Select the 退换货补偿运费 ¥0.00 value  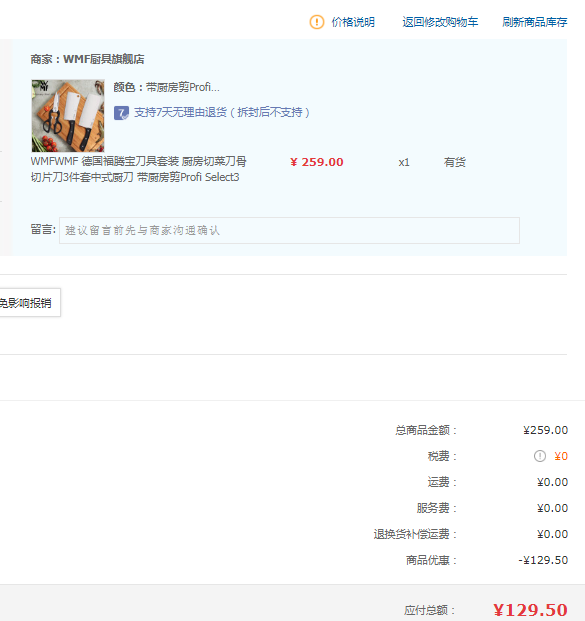(553, 534)
